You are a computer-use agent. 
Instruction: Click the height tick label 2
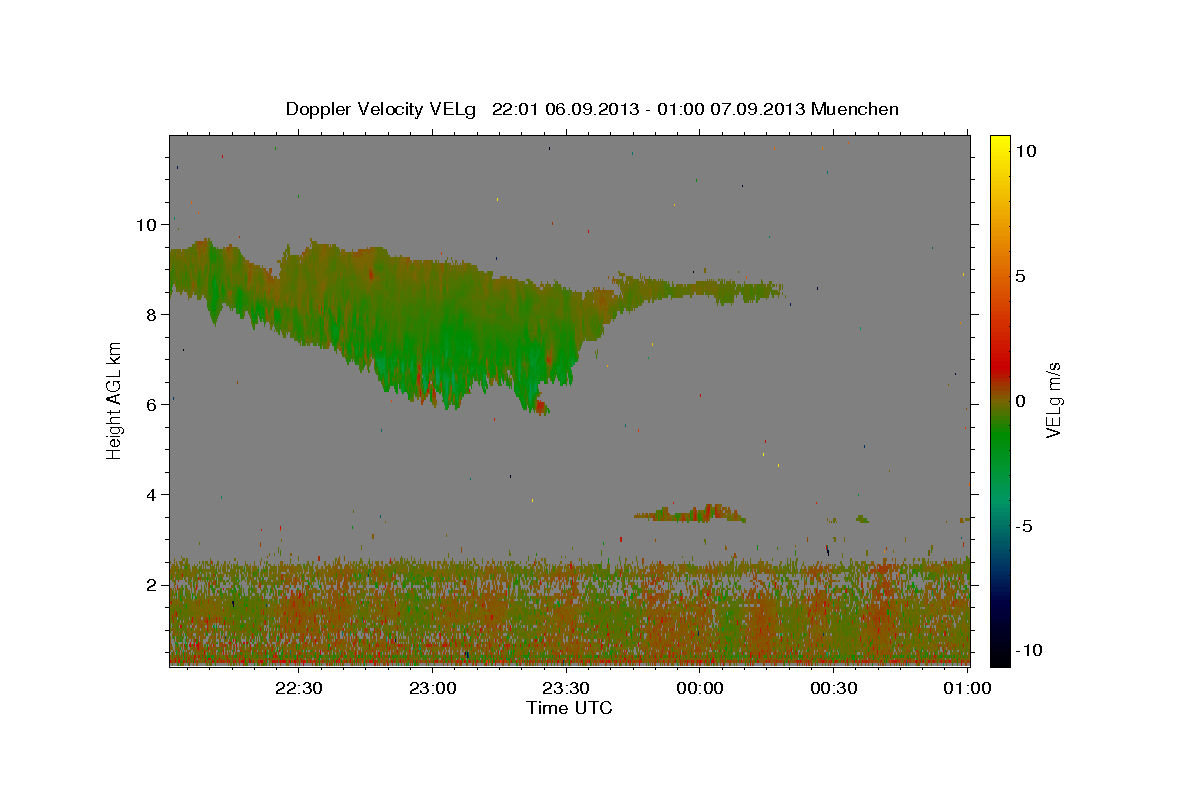tap(152, 584)
